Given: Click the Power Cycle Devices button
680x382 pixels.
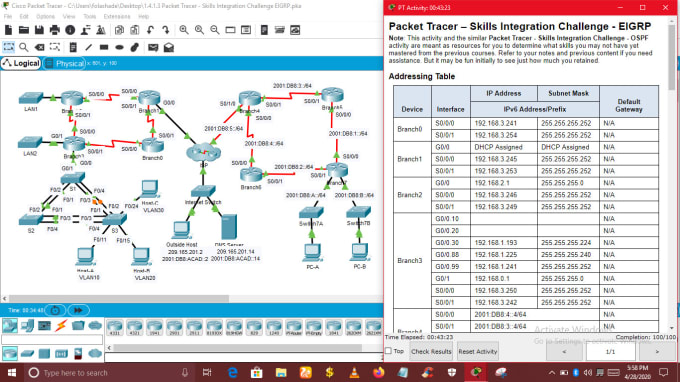Looking at the screenshot, I should click(55, 310).
